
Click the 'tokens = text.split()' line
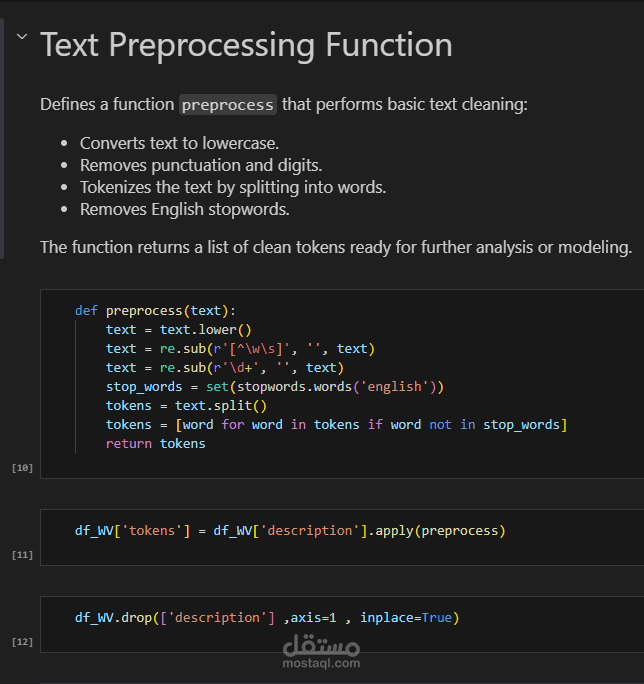(x=186, y=406)
